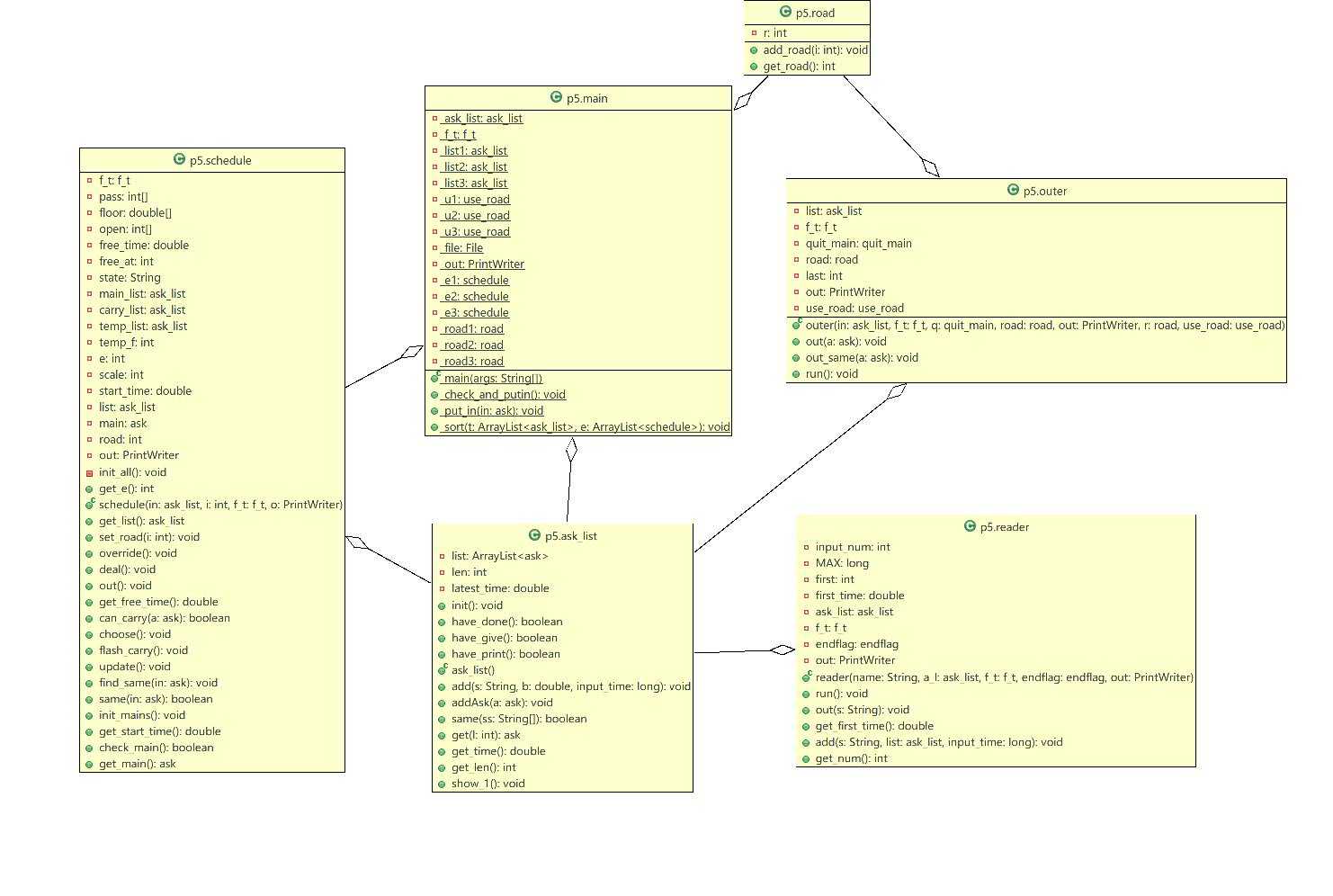Click the field icon of '_file: File'

[x=434, y=248]
